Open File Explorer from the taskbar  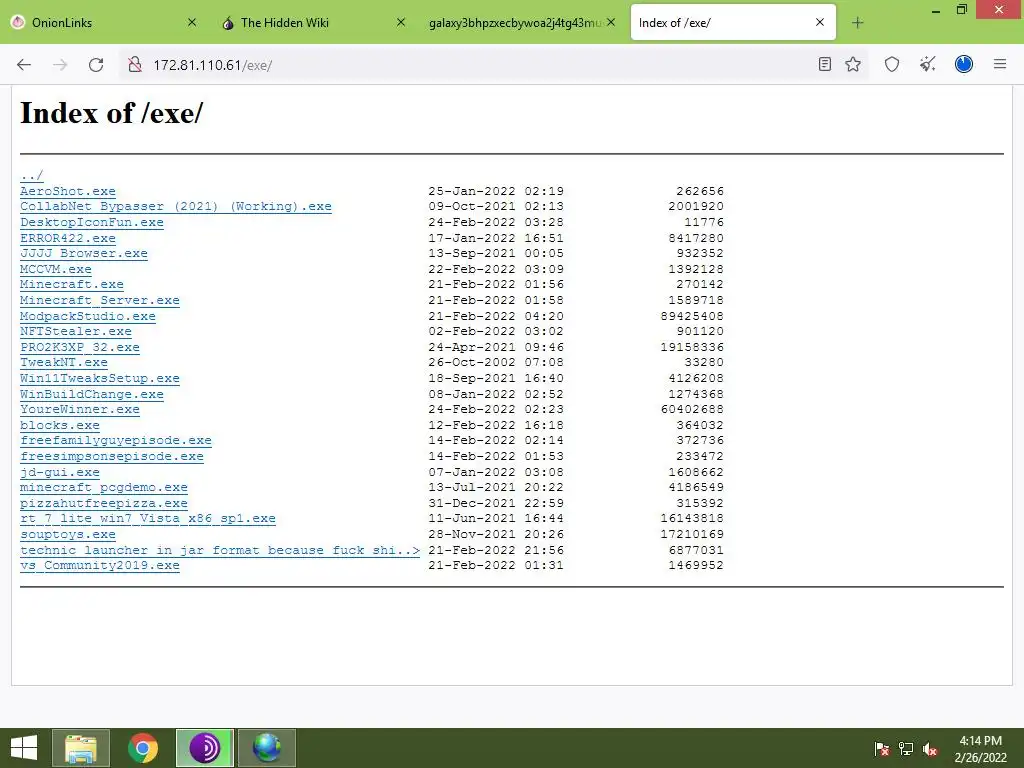(81, 748)
